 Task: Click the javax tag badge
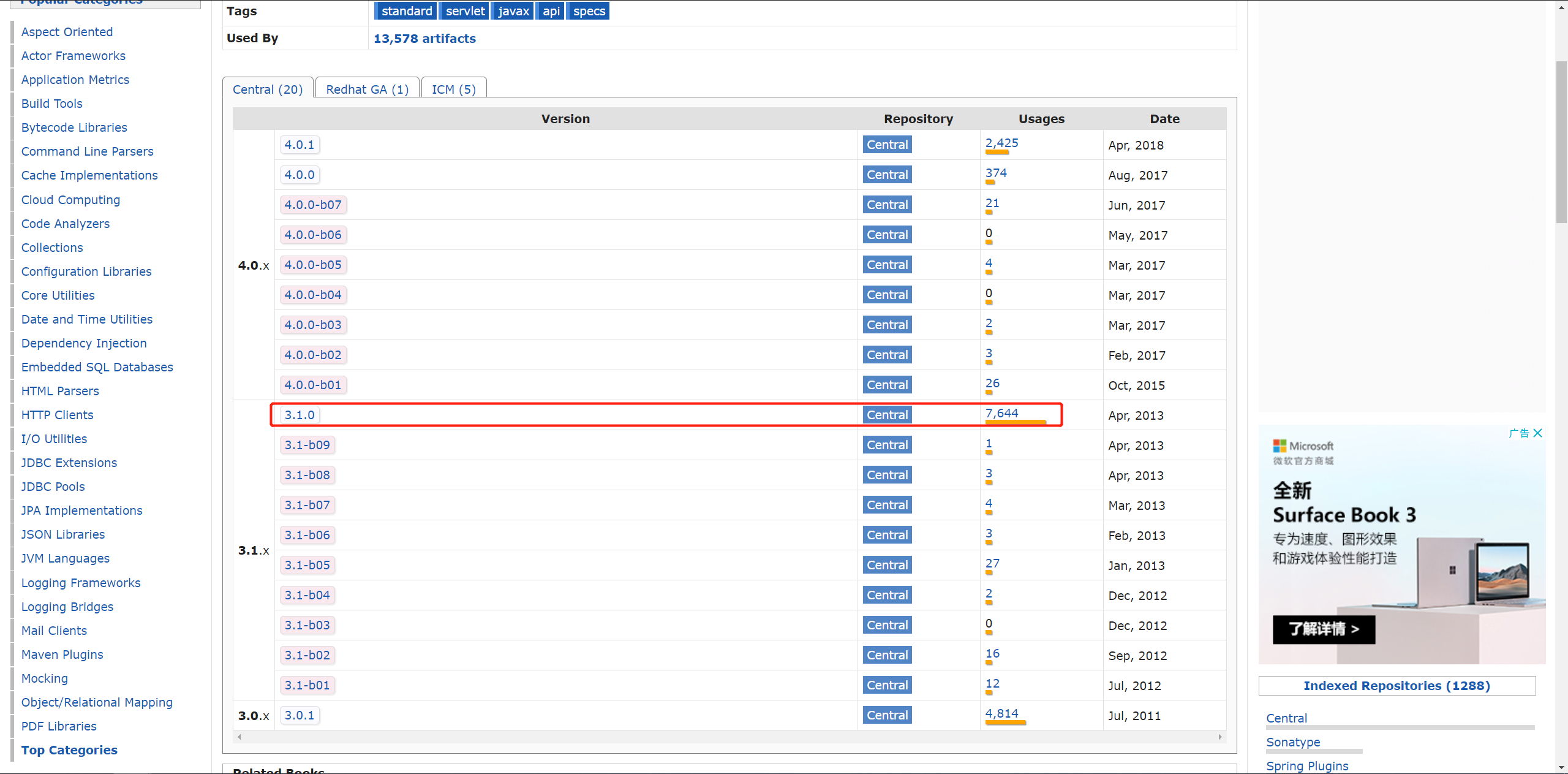click(x=513, y=11)
